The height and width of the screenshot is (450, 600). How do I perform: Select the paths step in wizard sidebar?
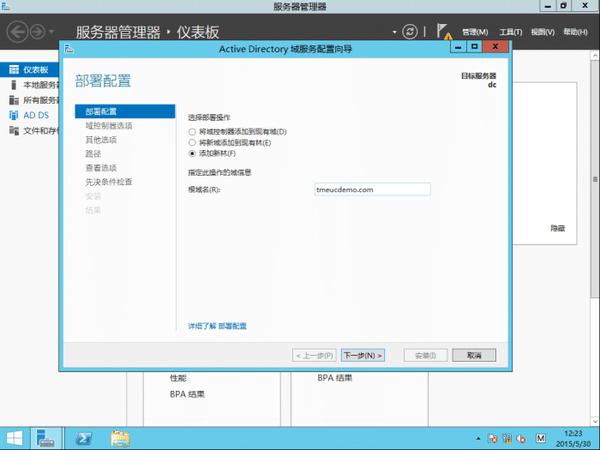pyautogui.click(x=93, y=154)
